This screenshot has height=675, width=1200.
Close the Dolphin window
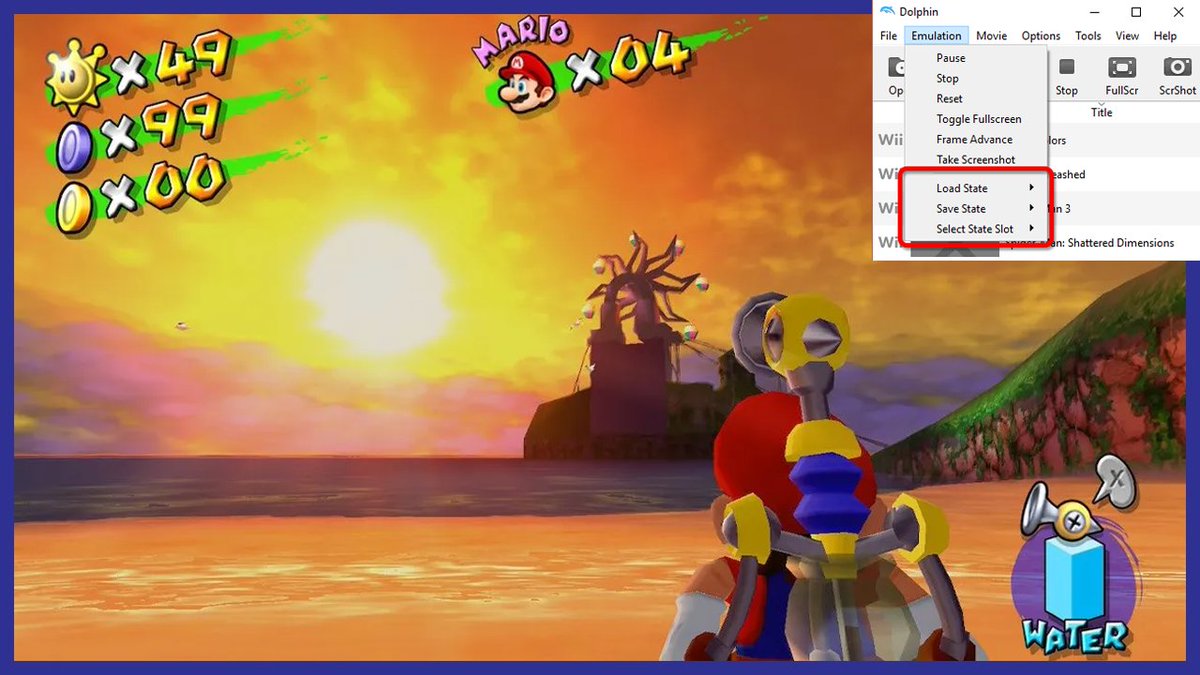(x=1178, y=12)
